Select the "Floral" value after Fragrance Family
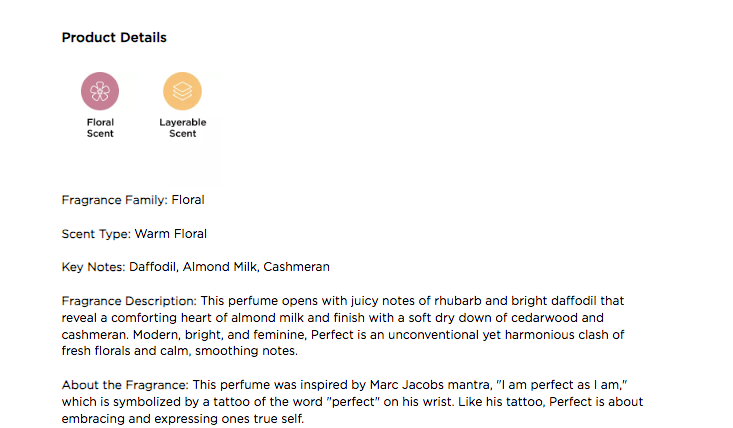733x428 pixels. (x=188, y=200)
